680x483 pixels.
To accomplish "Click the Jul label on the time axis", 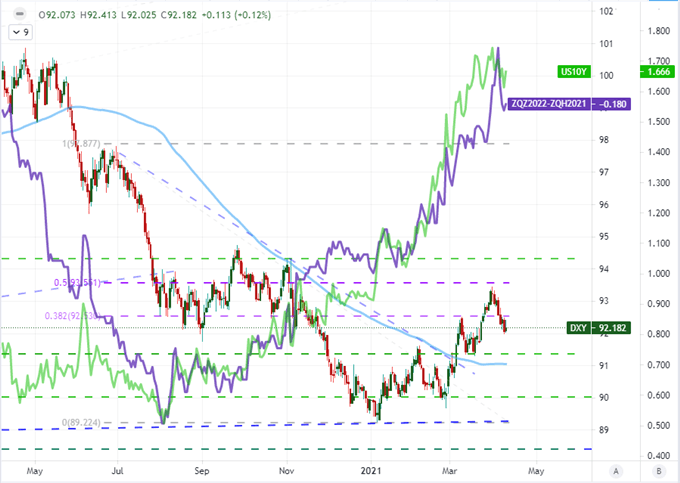I will (117, 471).
